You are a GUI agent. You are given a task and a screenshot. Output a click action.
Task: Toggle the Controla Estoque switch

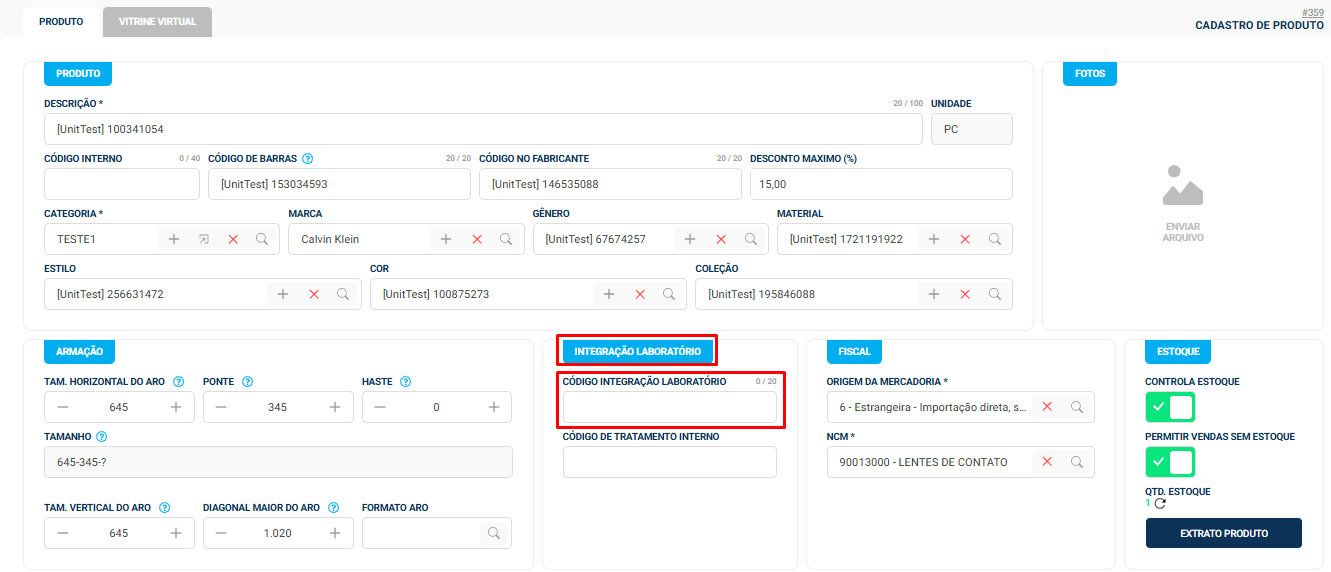tap(1170, 407)
